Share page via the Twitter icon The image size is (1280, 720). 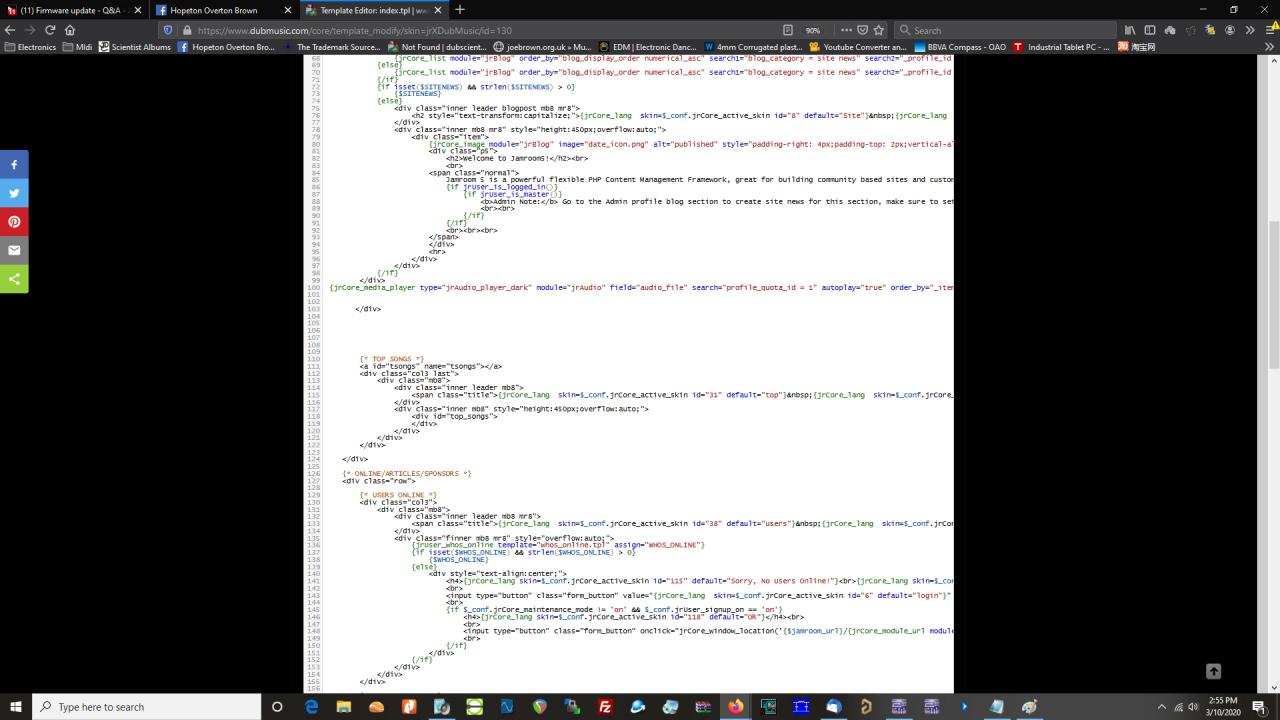pyautogui.click(x=14, y=193)
